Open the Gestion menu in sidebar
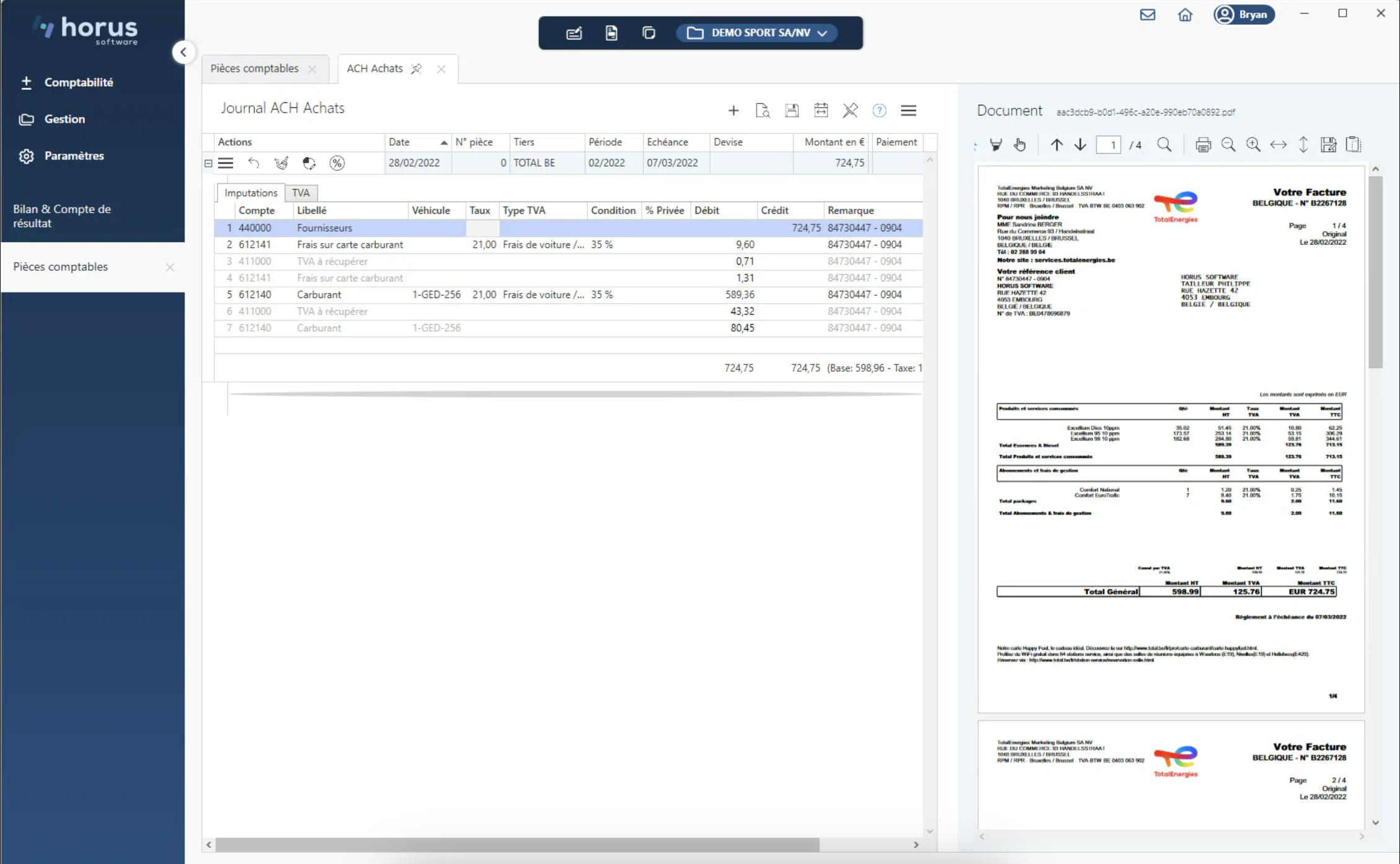This screenshot has height=864, width=1400. (64, 119)
